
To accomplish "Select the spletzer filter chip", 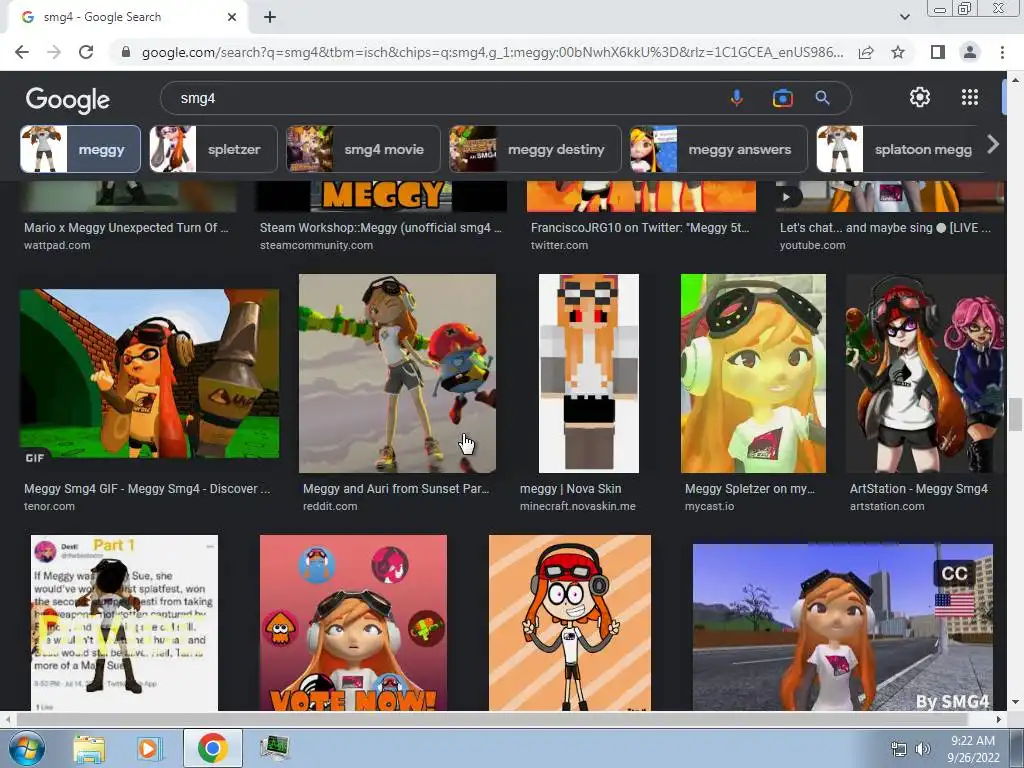I will (214, 149).
